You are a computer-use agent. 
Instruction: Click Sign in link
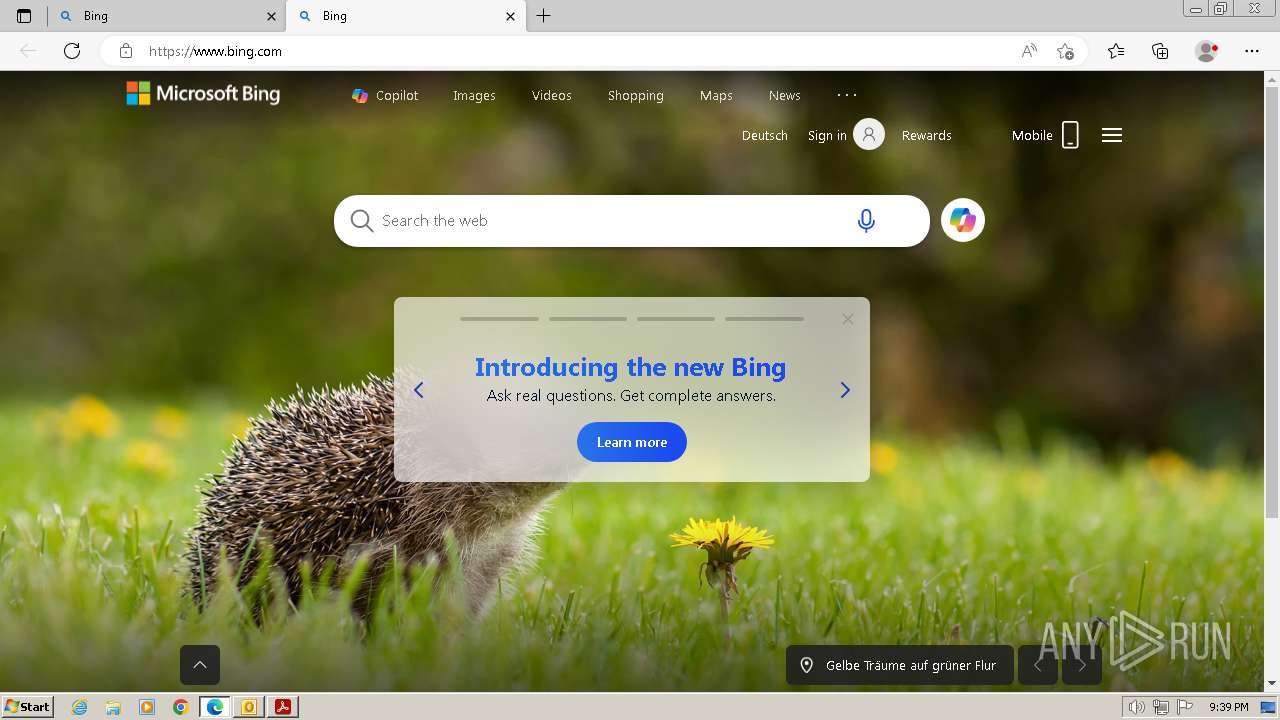[827, 135]
